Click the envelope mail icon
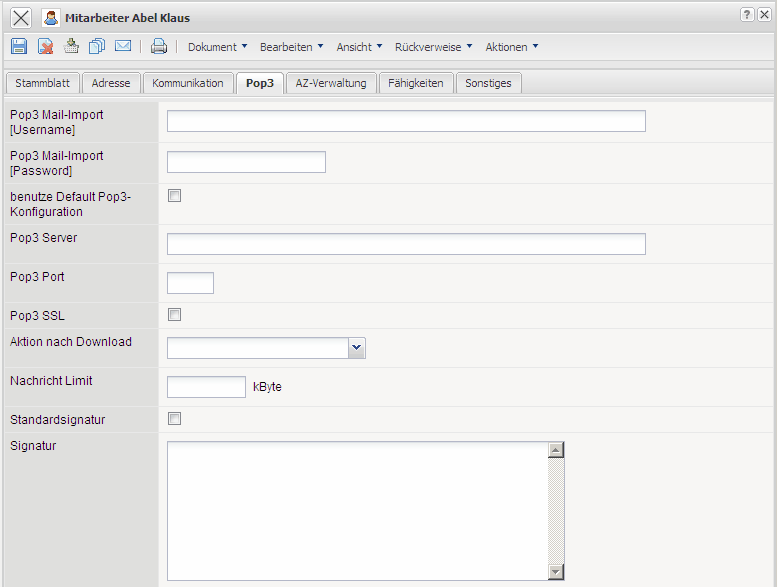 coord(123,46)
